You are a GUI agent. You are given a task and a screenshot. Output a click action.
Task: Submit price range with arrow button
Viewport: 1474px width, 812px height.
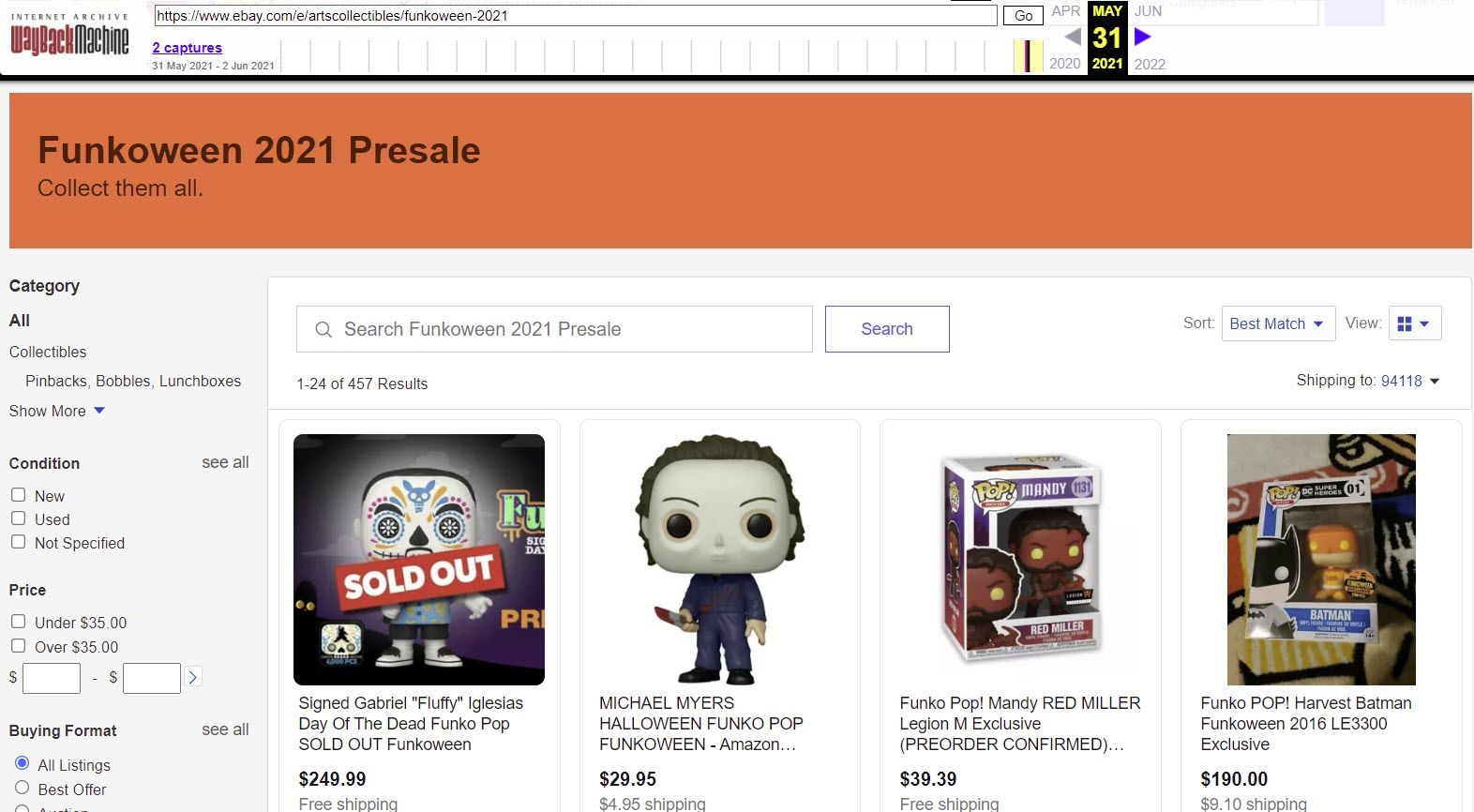(192, 677)
